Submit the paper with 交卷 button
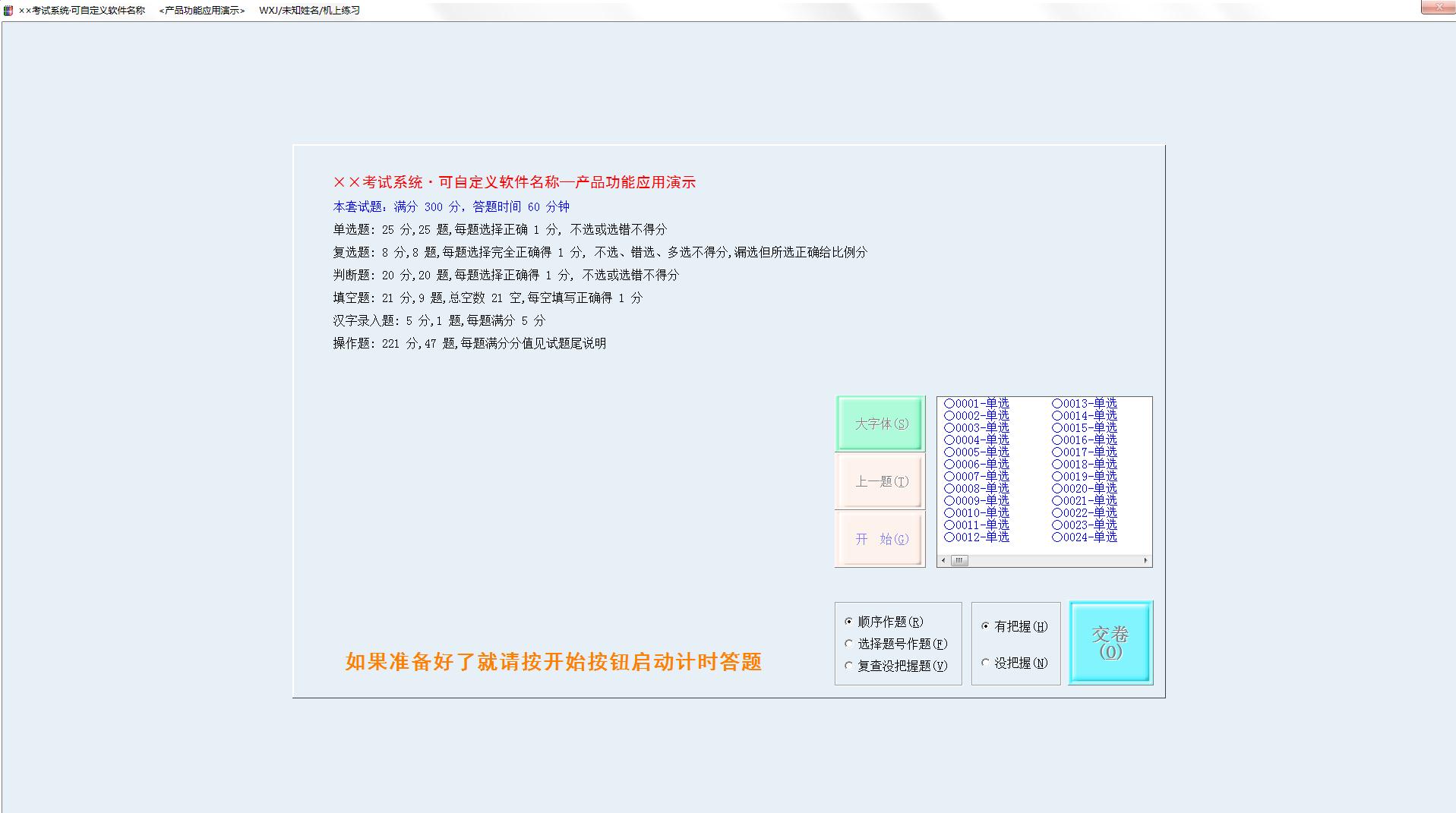Viewport: 1456px width, 813px height. [x=1110, y=643]
